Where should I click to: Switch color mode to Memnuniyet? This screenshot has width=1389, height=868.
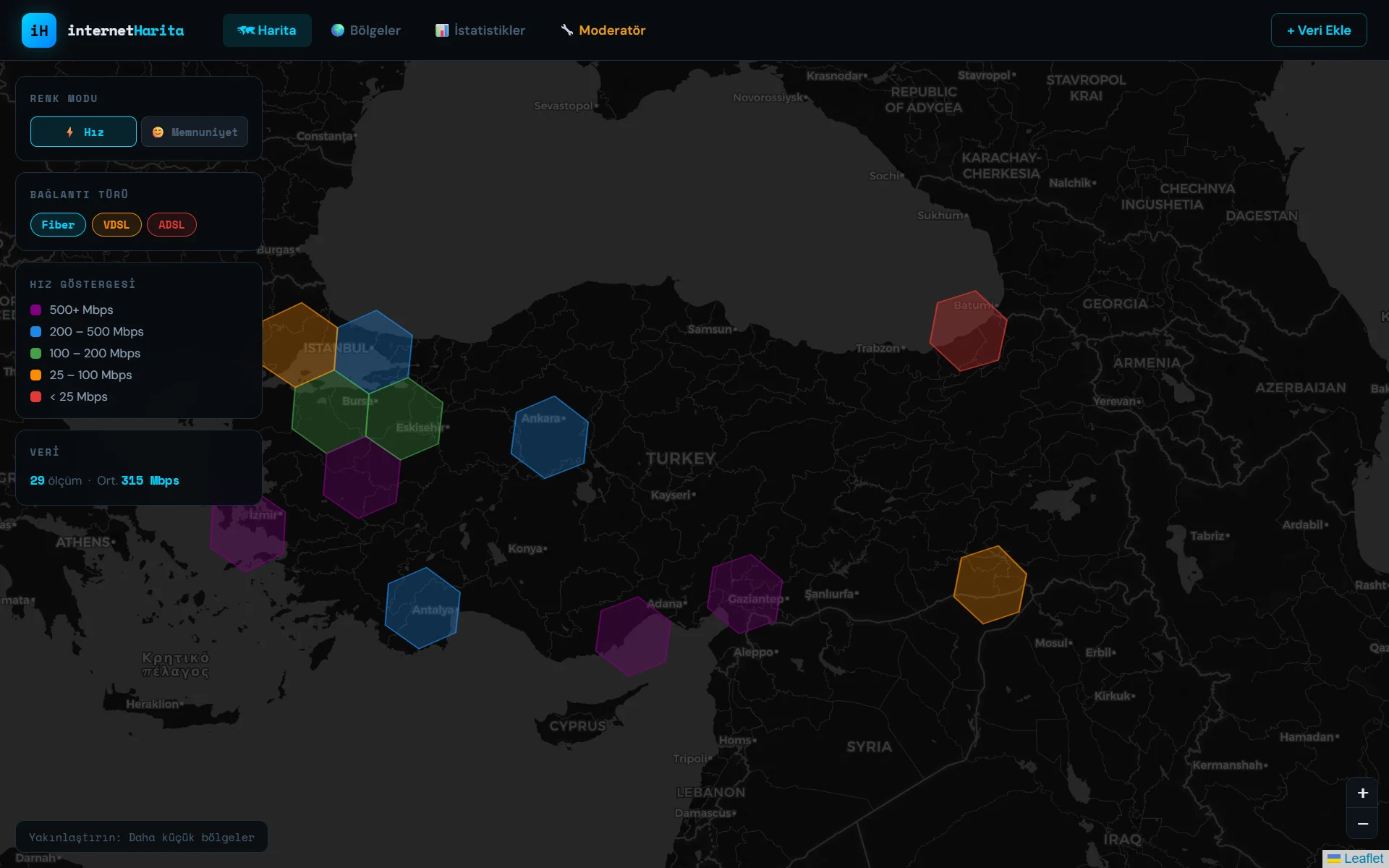(195, 132)
